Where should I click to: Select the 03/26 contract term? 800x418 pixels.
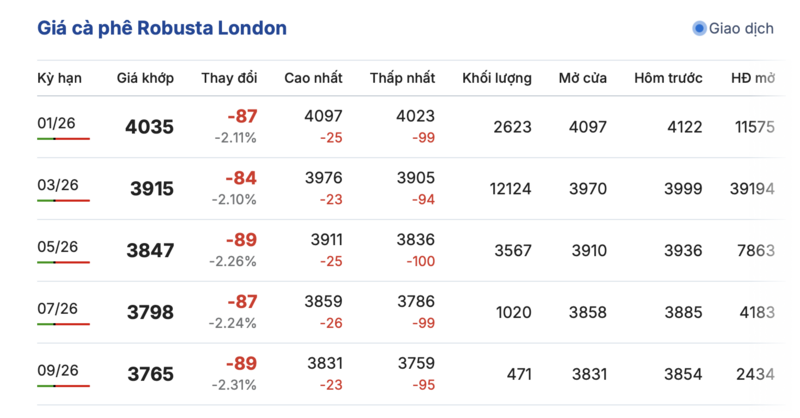coord(57,185)
